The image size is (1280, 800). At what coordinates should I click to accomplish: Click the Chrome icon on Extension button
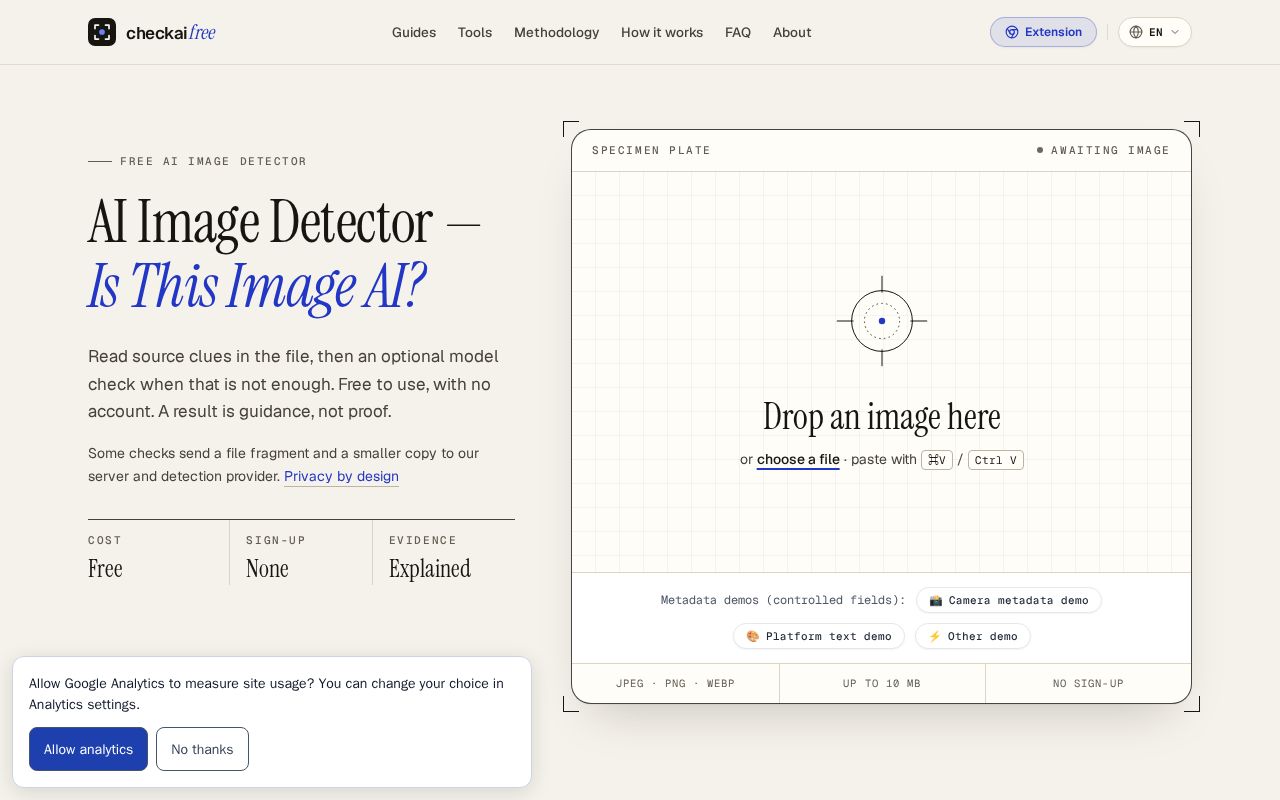tap(1012, 32)
